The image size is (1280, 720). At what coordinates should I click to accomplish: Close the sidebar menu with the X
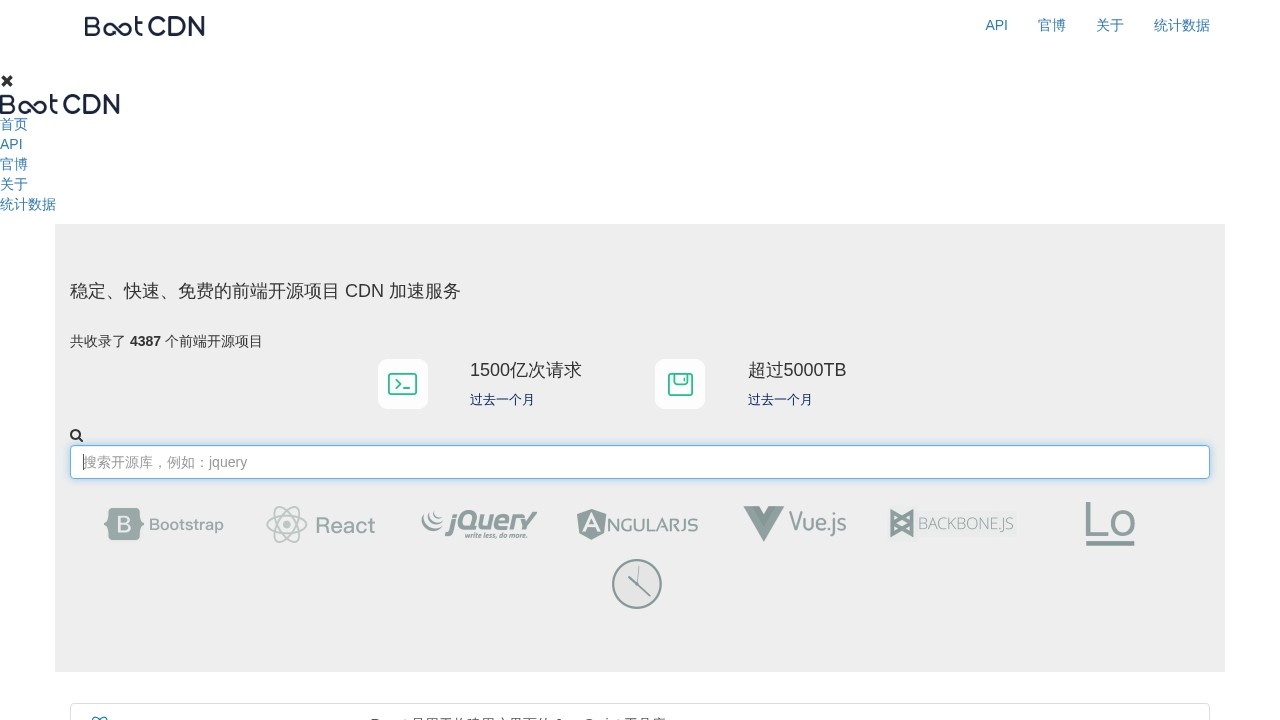tap(7, 81)
